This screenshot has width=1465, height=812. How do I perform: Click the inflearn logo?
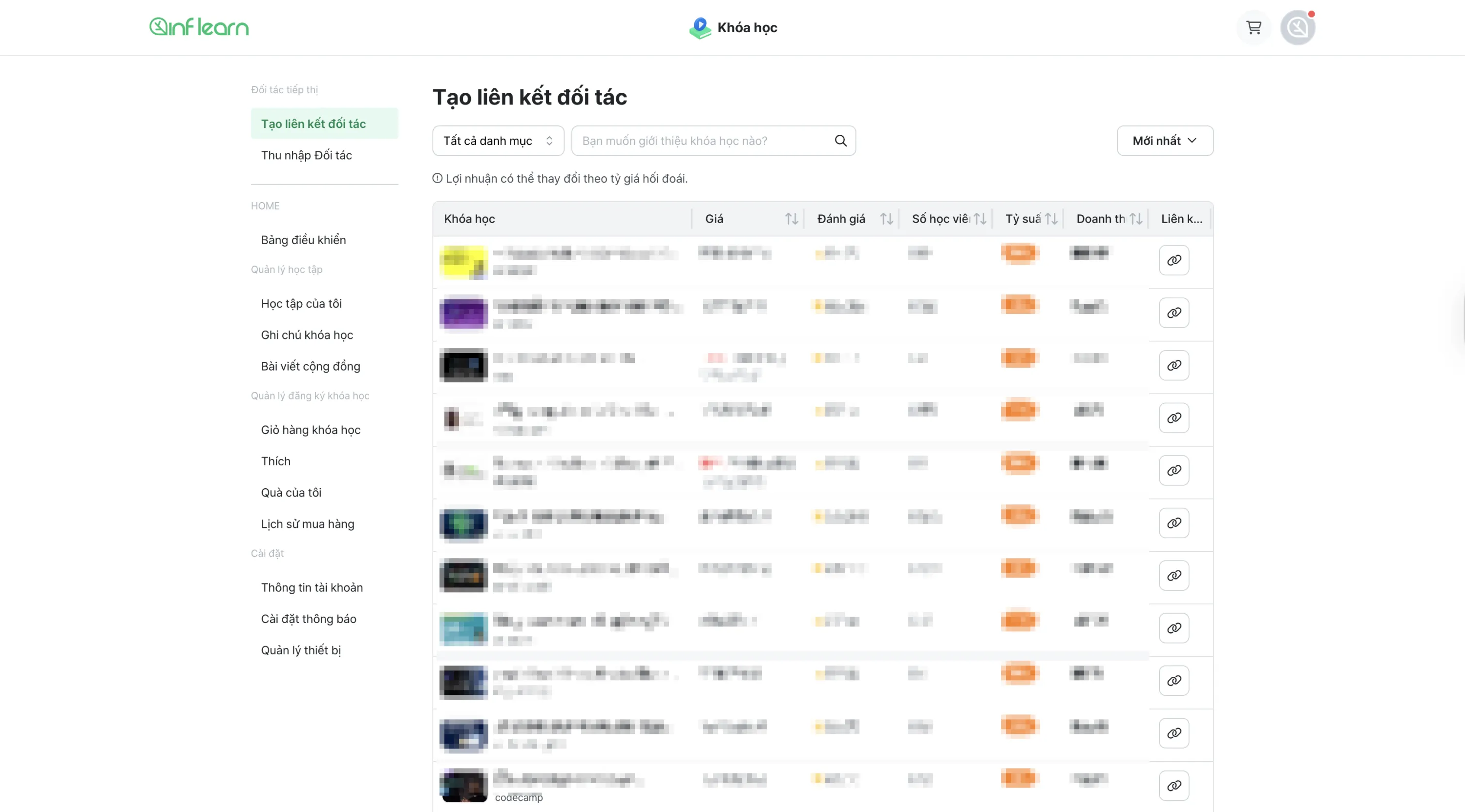pos(199,27)
